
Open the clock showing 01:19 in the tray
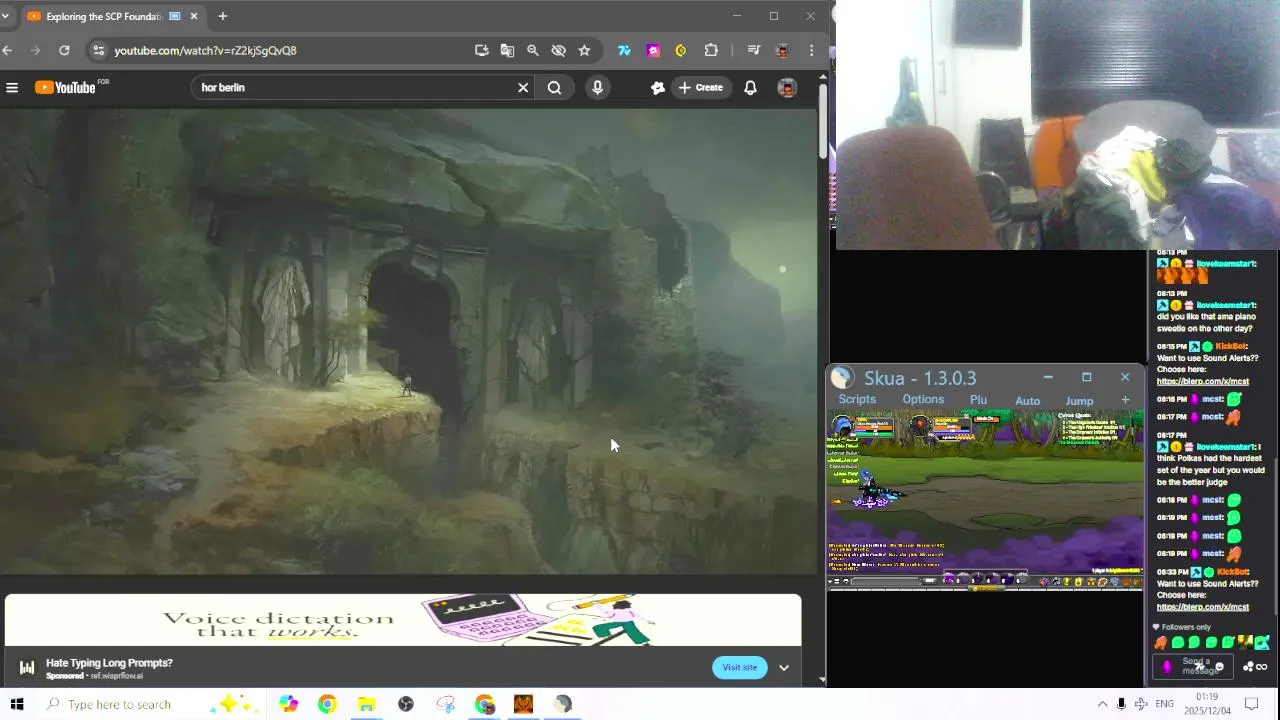coord(1207,704)
